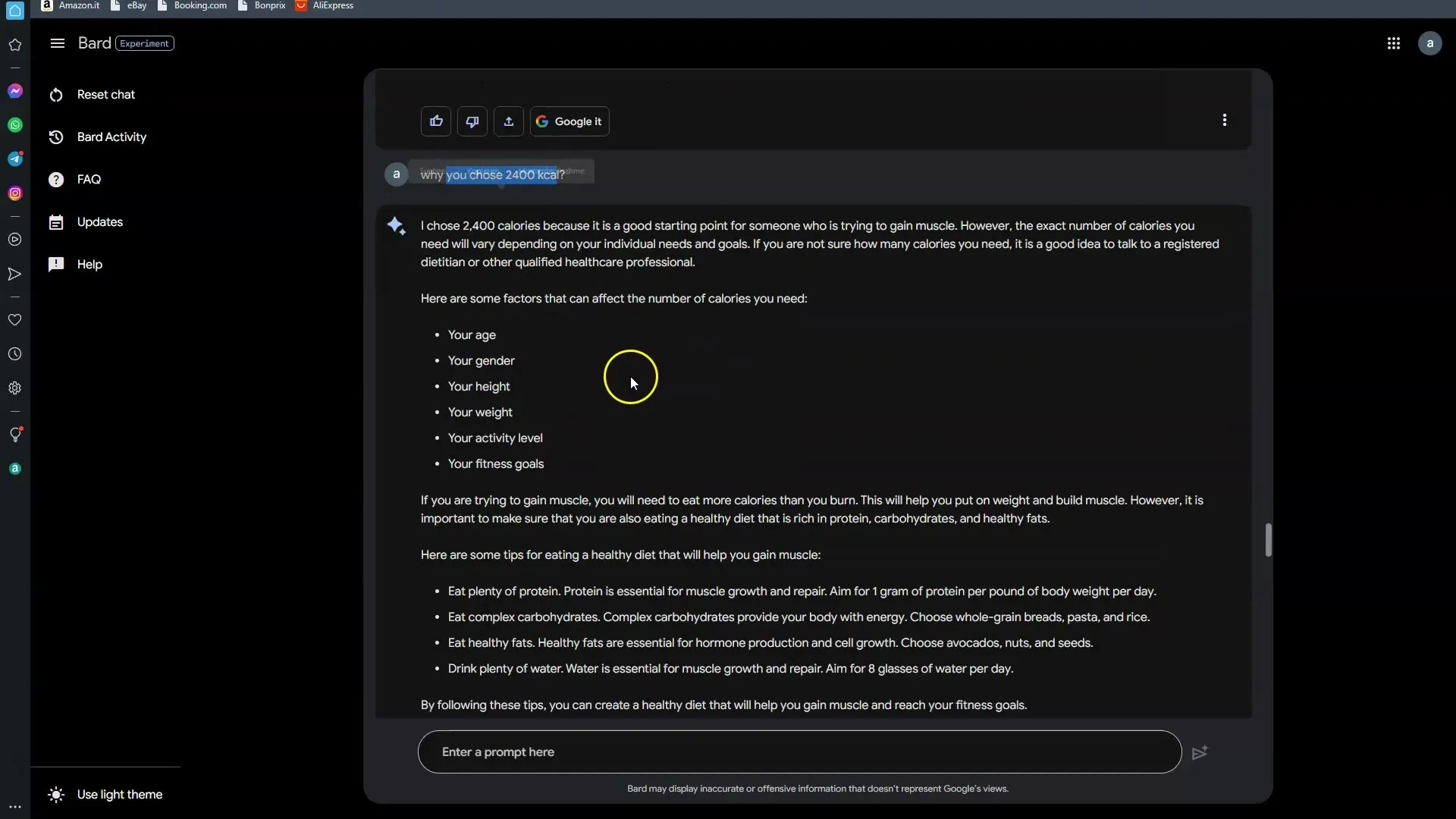This screenshot has height=819, width=1456.
Task: Click the AliExpress browser tab
Action: coord(333,6)
